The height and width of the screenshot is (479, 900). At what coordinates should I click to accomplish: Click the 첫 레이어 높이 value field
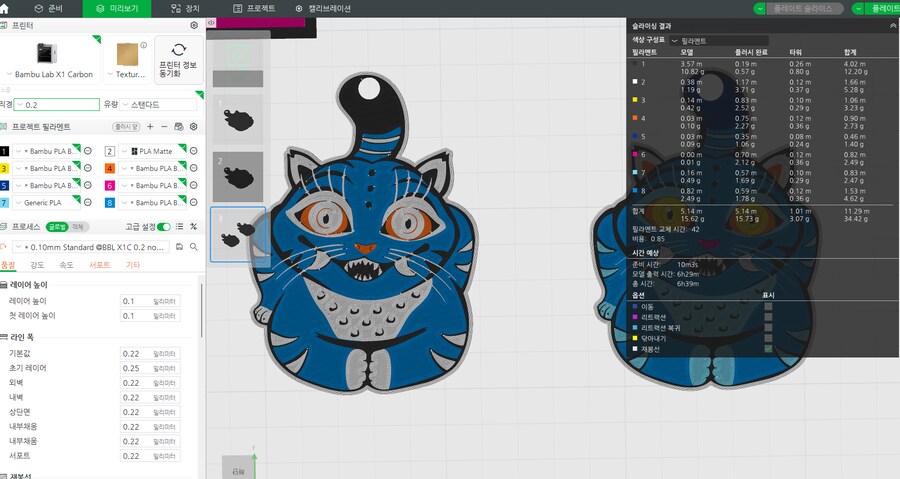coord(150,316)
